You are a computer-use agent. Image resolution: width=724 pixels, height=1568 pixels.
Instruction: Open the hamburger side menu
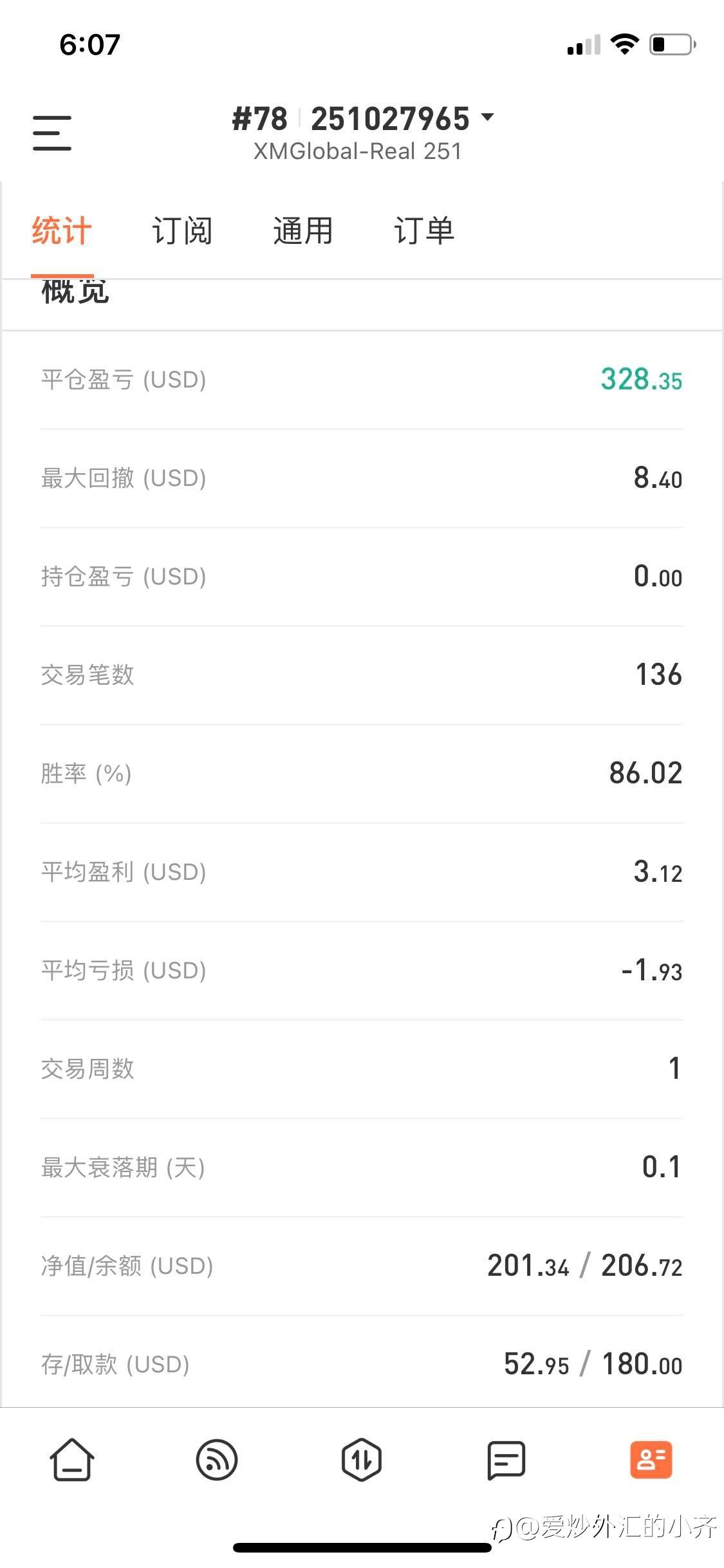coord(52,133)
